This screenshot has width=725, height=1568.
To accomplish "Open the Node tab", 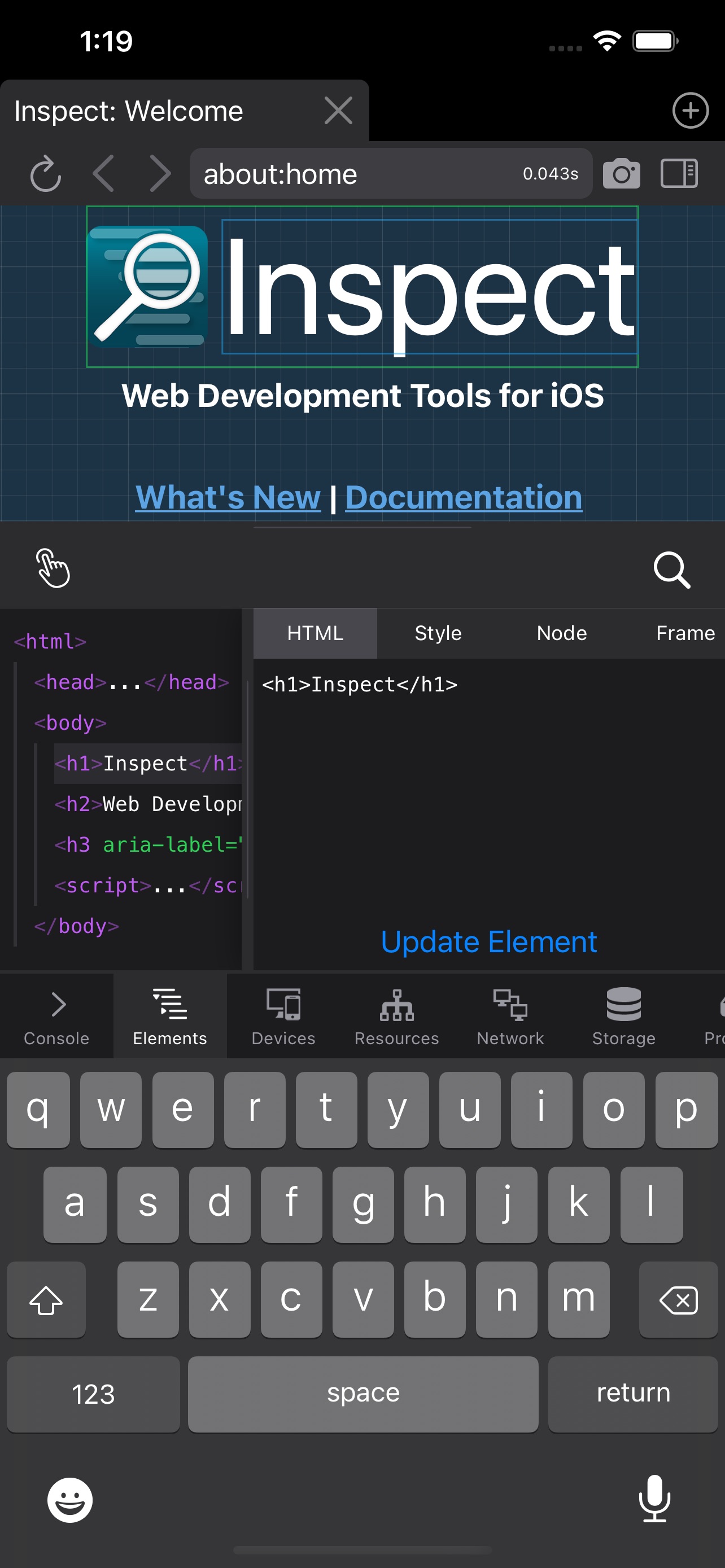I will (x=562, y=633).
